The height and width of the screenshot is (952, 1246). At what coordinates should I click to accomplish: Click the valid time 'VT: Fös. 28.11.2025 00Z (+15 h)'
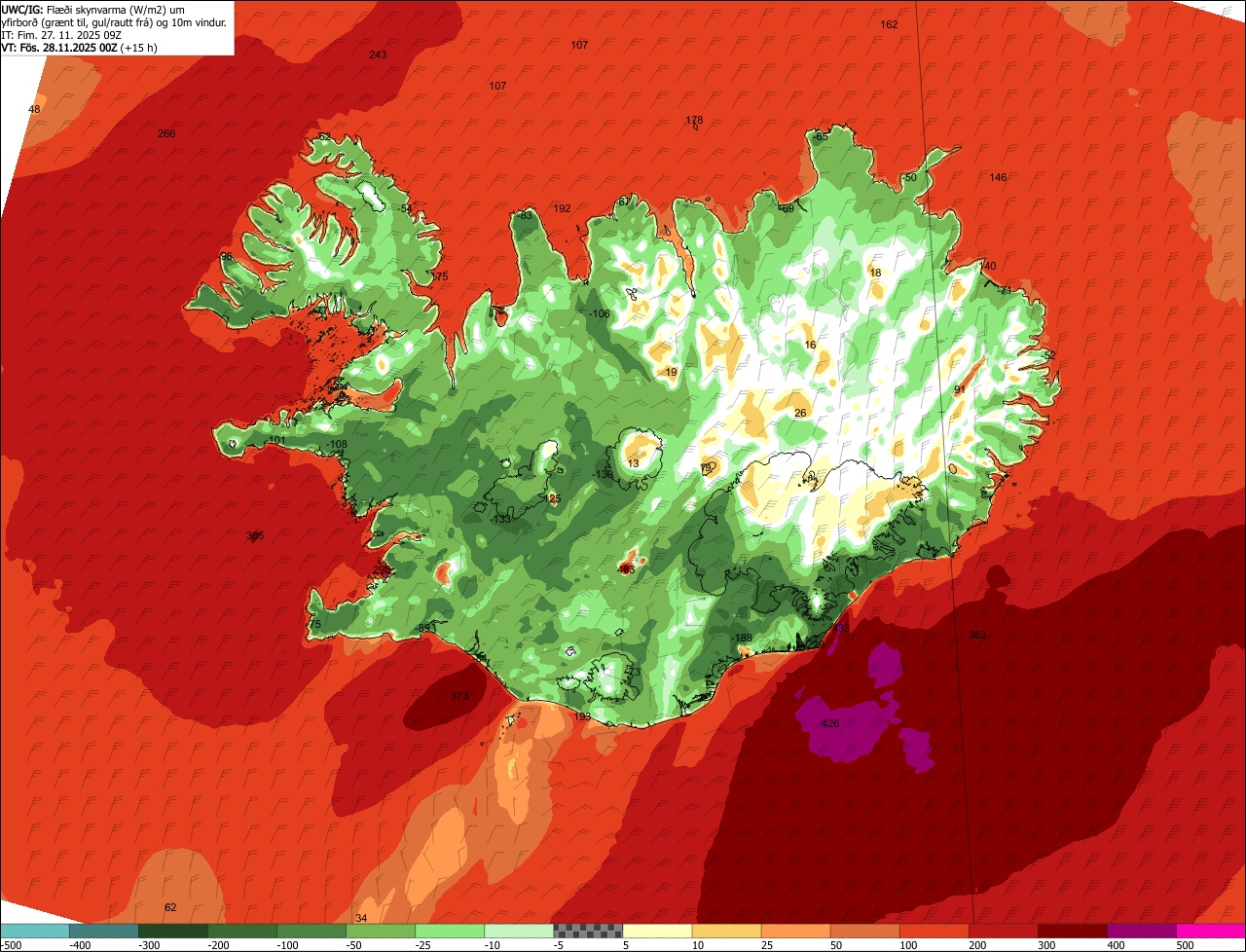click(x=80, y=47)
